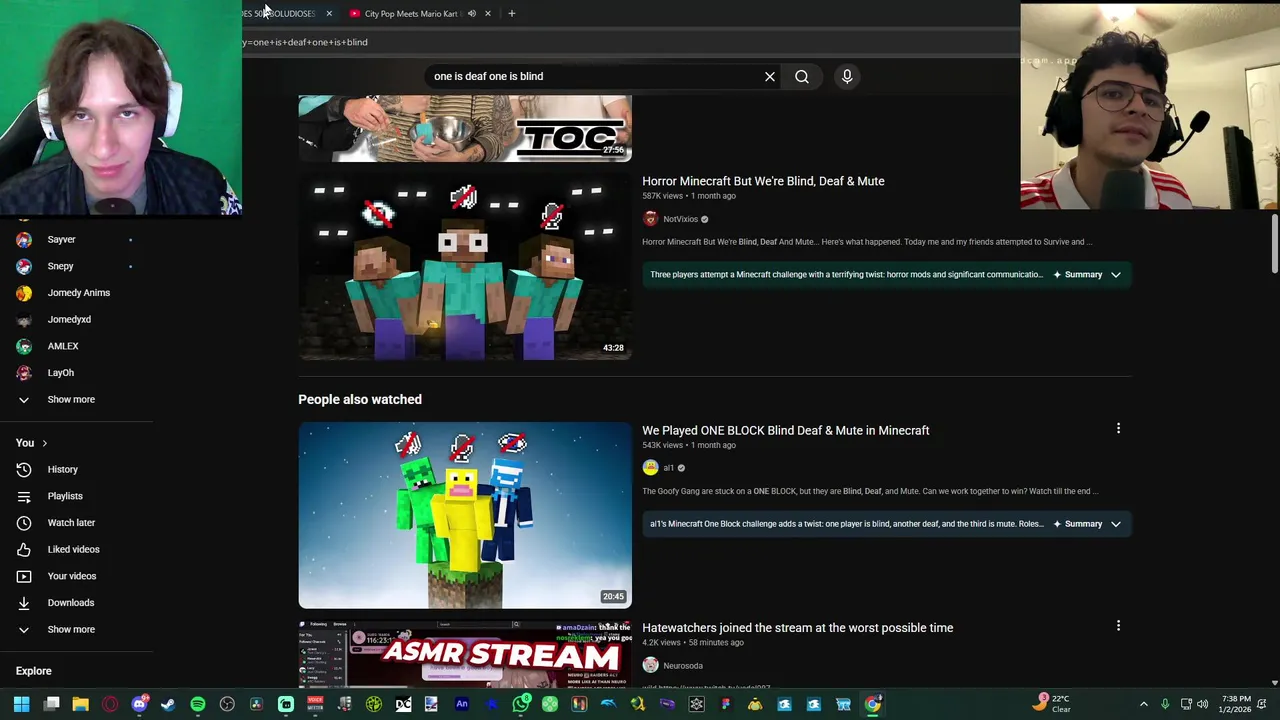This screenshot has width=1280, height=720.
Task: Clear the search box with X
Action: click(770, 76)
